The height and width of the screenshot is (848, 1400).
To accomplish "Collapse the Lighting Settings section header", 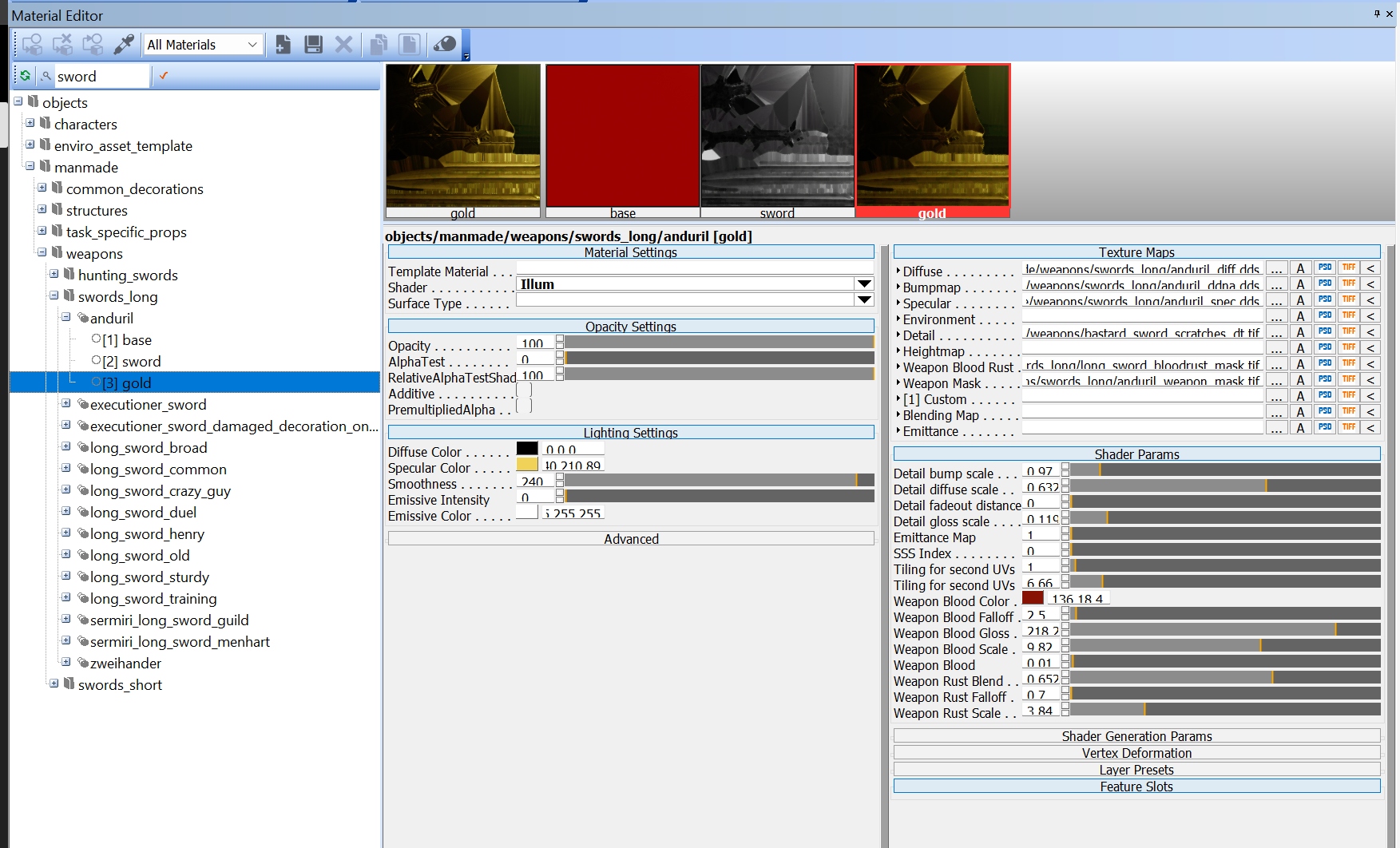I will (631, 433).
